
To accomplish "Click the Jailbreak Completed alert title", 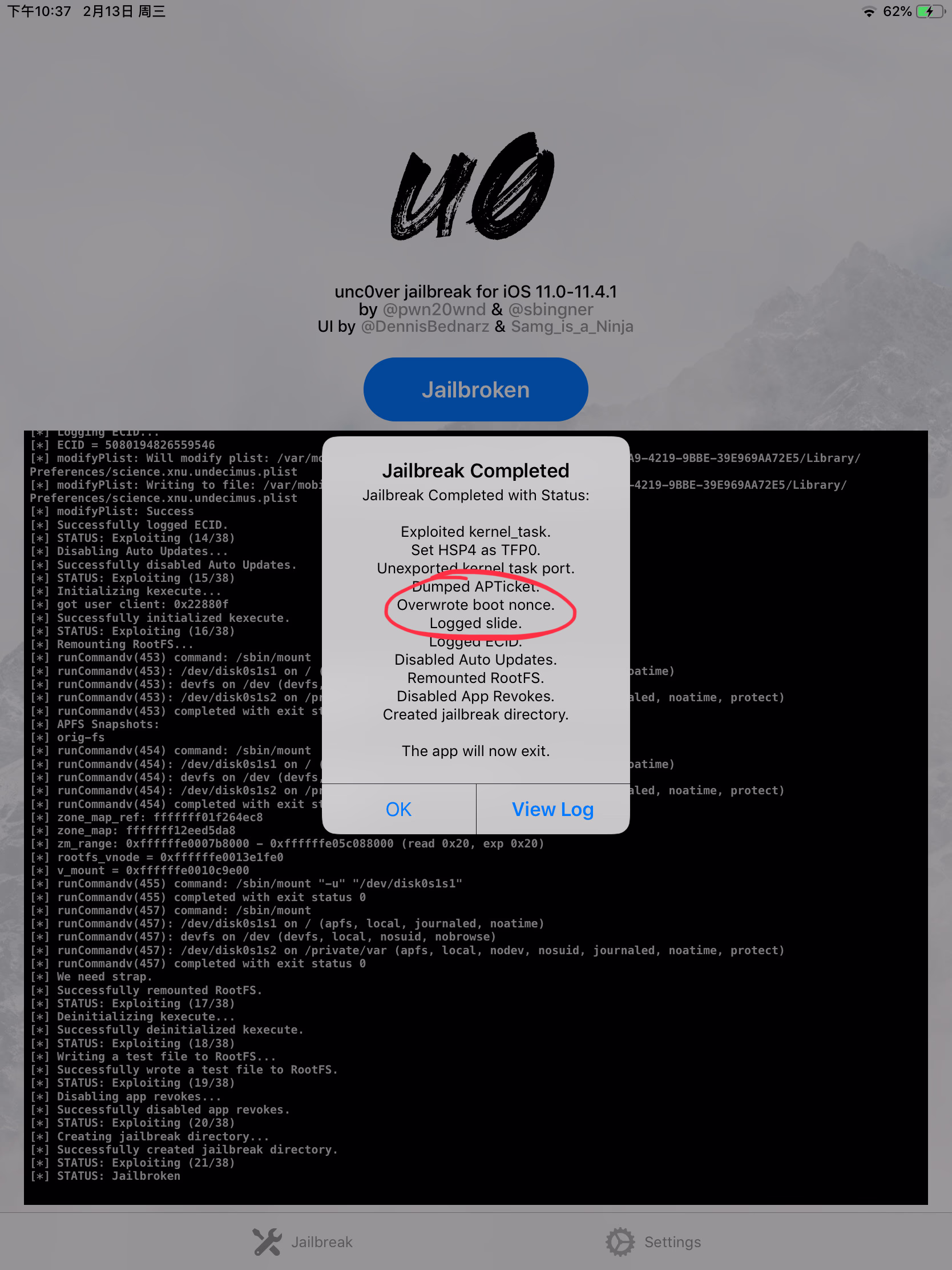I will point(475,470).
